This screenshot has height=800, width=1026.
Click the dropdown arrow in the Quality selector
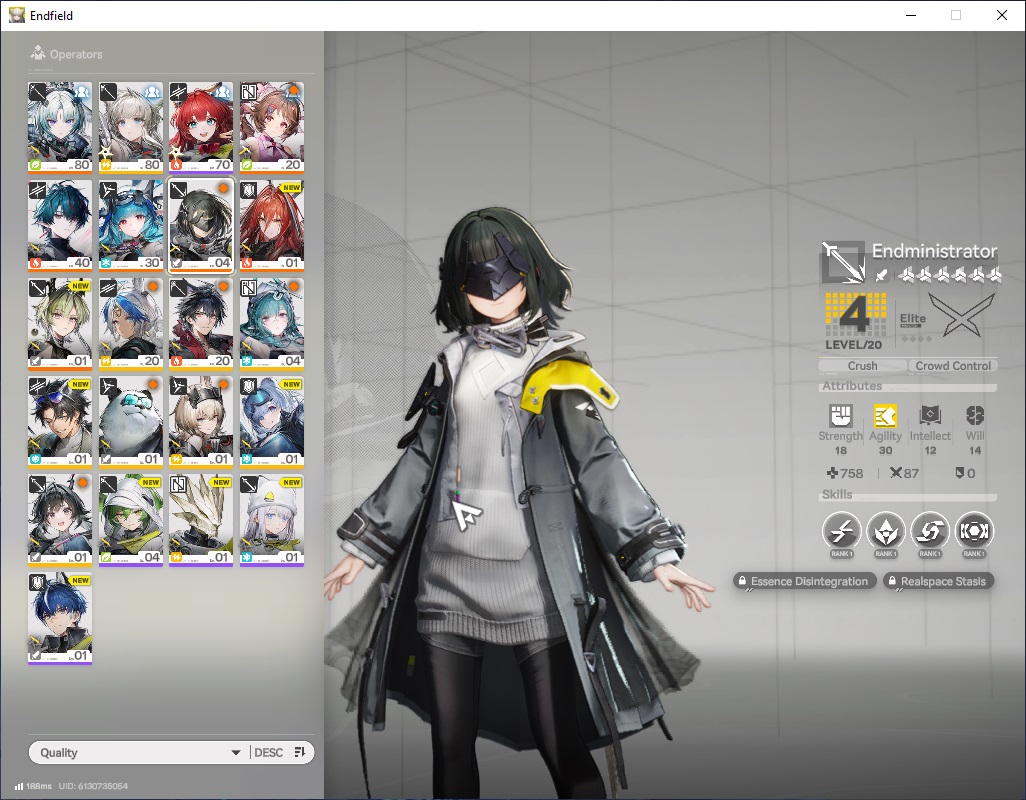pos(236,753)
